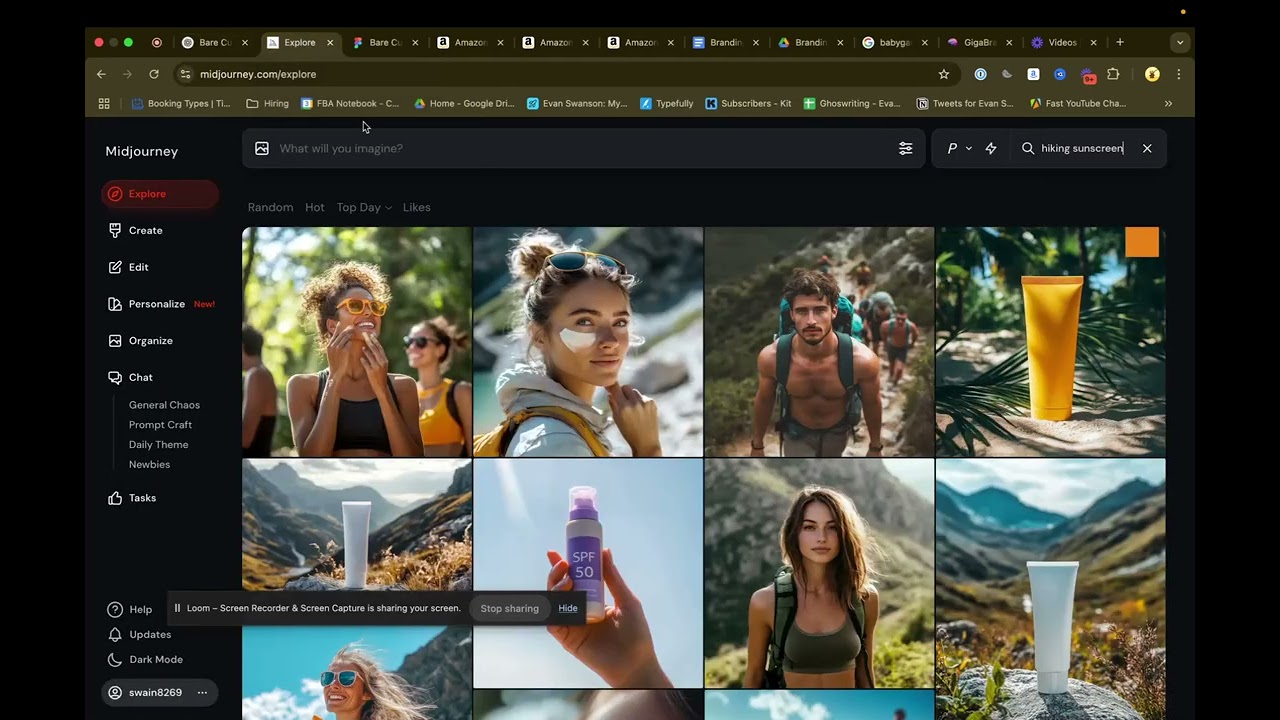This screenshot has height=720, width=1280.
Task: Open the Daily Theme chat room
Action: [158, 445]
